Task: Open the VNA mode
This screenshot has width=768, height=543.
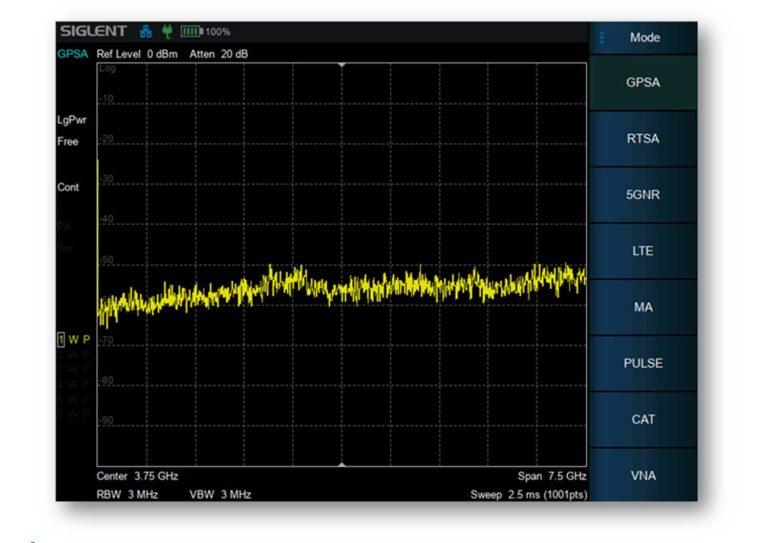Action: click(x=642, y=475)
